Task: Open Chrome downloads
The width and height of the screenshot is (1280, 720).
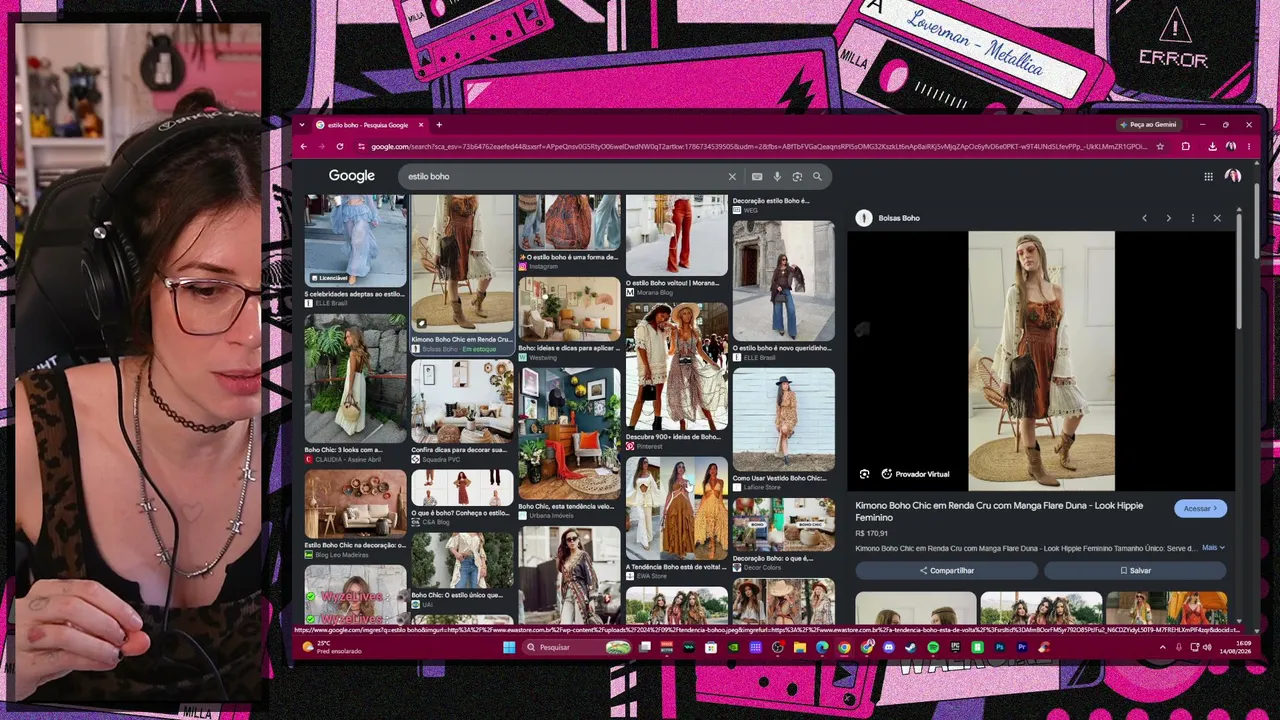Action: click(1212, 146)
